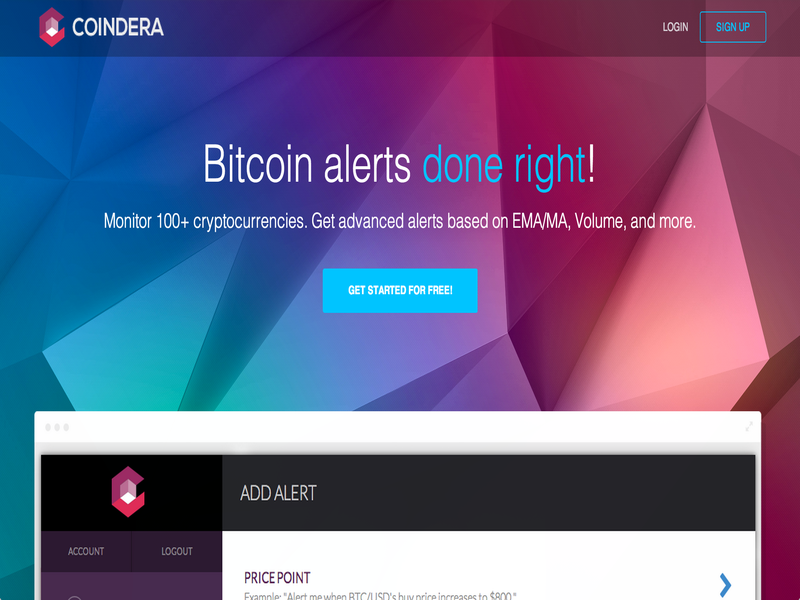Click the first gray dot in preview titlebar

pos(48,427)
